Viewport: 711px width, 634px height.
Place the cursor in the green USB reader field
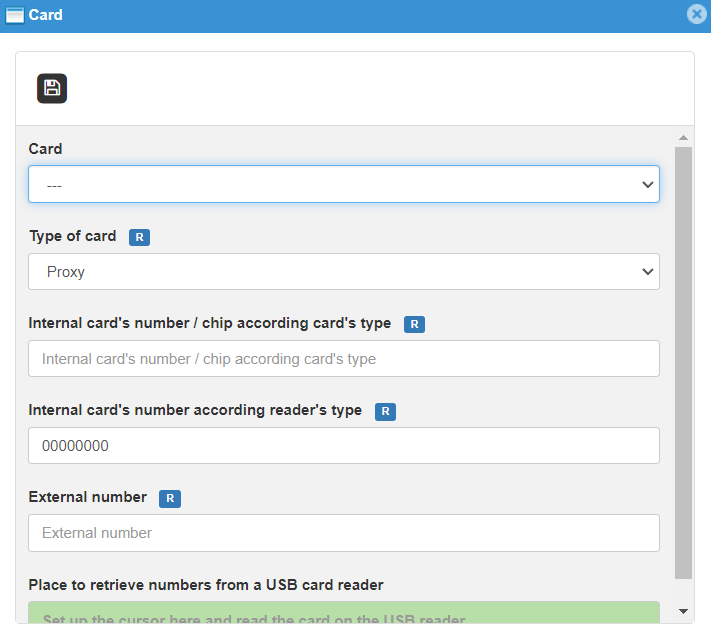tap(343, 613)
